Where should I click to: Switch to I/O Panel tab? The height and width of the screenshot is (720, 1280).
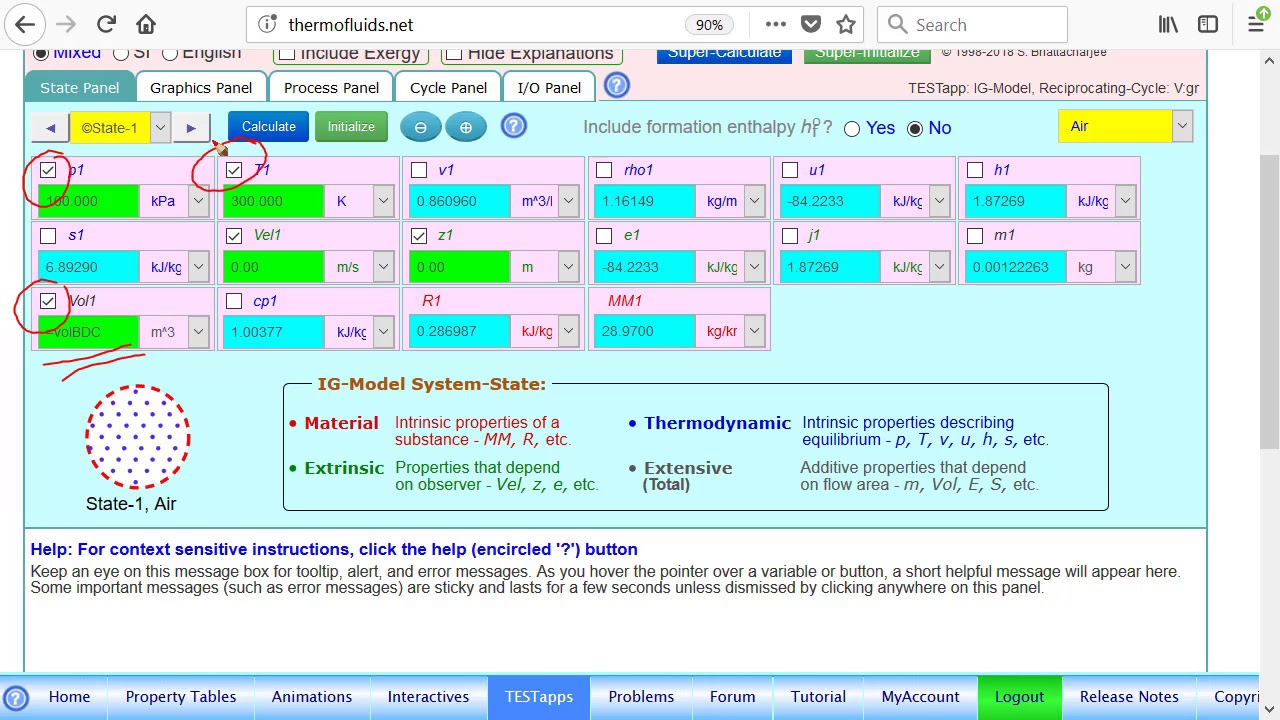point(549,87)
